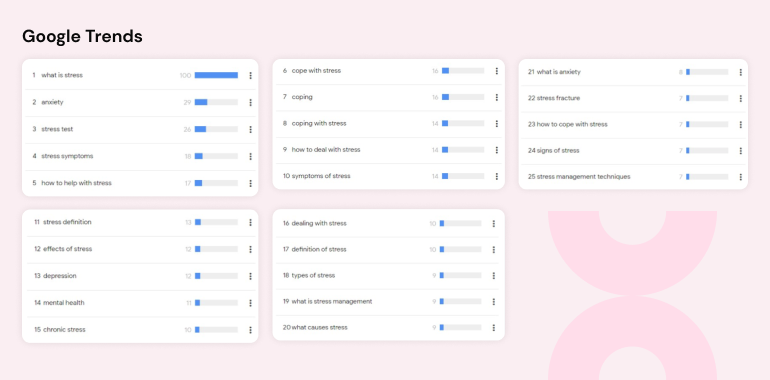Open the three-dot menu for 'symptoms of stress'
This screenshot has height=380, width=770.
click(497, 176)
